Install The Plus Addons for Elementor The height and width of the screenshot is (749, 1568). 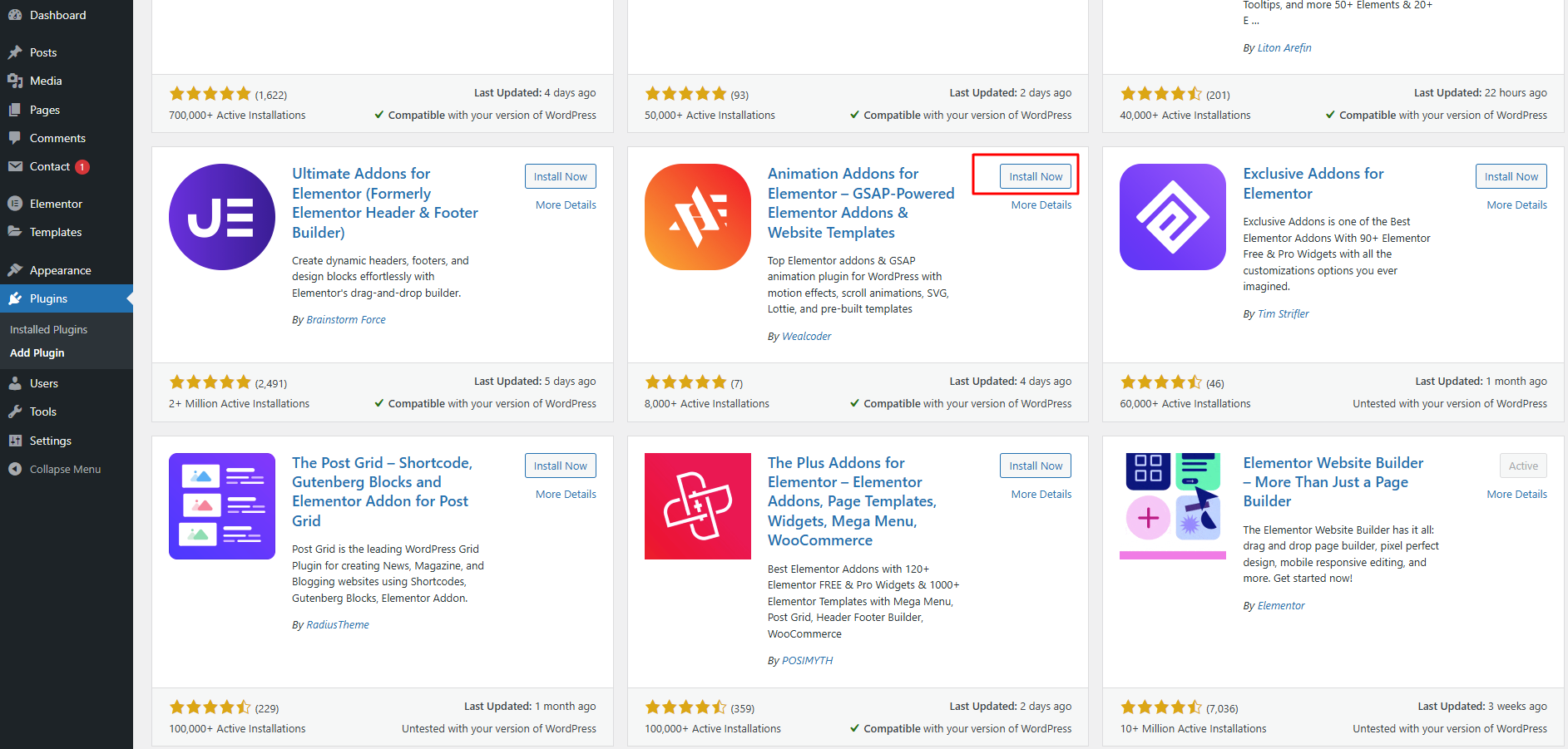[1036, 466]
